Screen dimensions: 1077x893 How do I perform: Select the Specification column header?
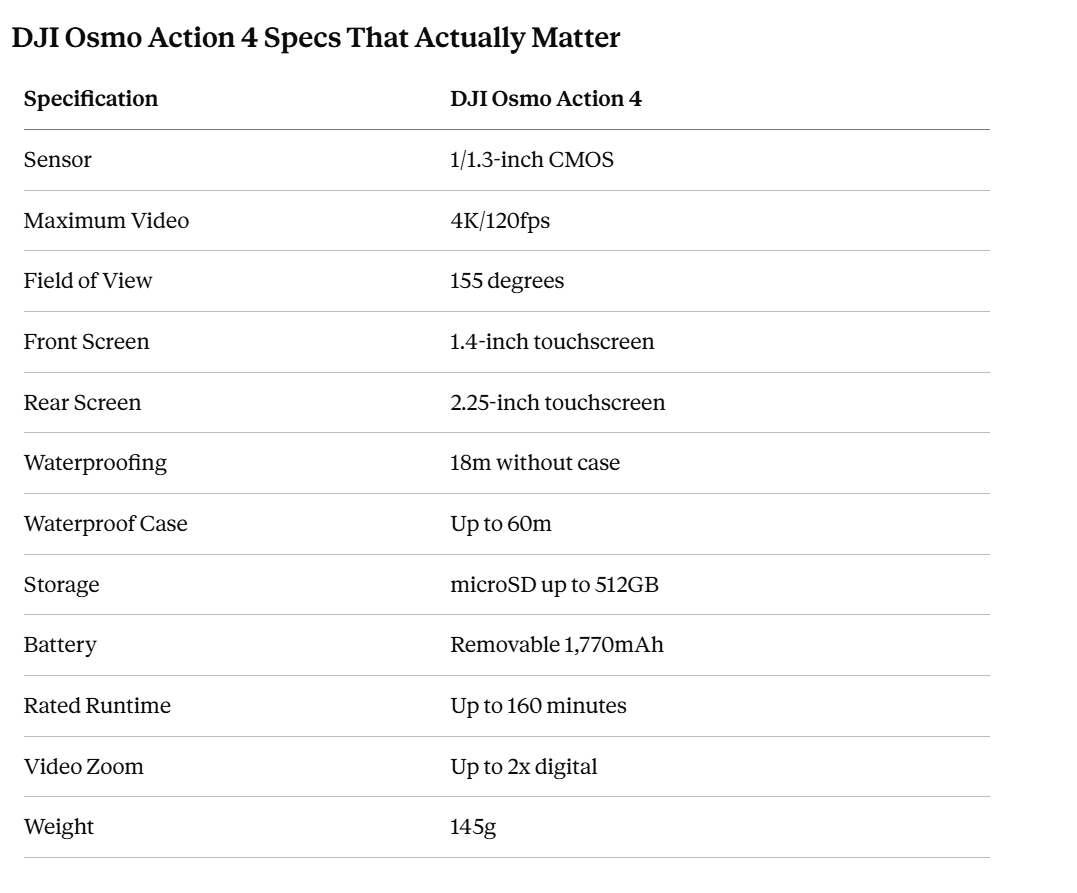[91, 99]
